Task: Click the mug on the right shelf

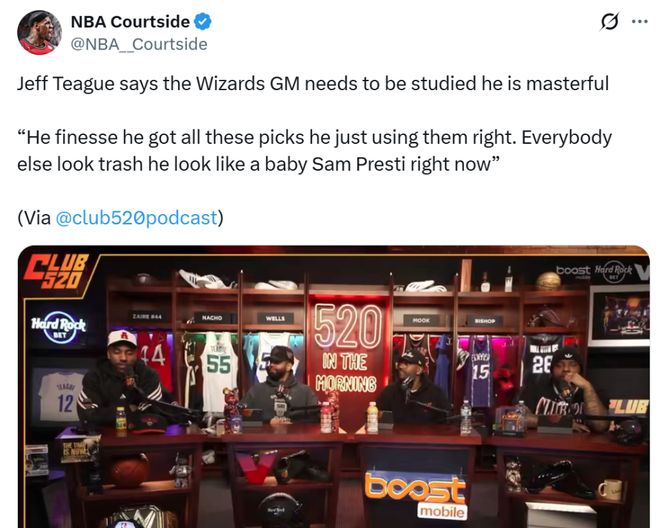Action: pyautogui.click(x=610, y=490)
